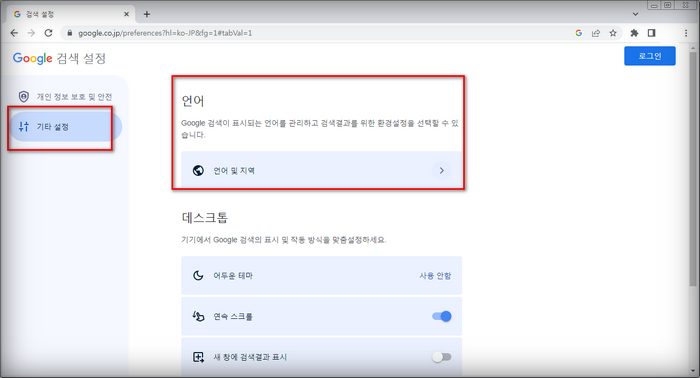Switch to the 검색 설정 browser tab
Image resolution: width=700 pixels, height=378 pixels.
coord(71,14)
